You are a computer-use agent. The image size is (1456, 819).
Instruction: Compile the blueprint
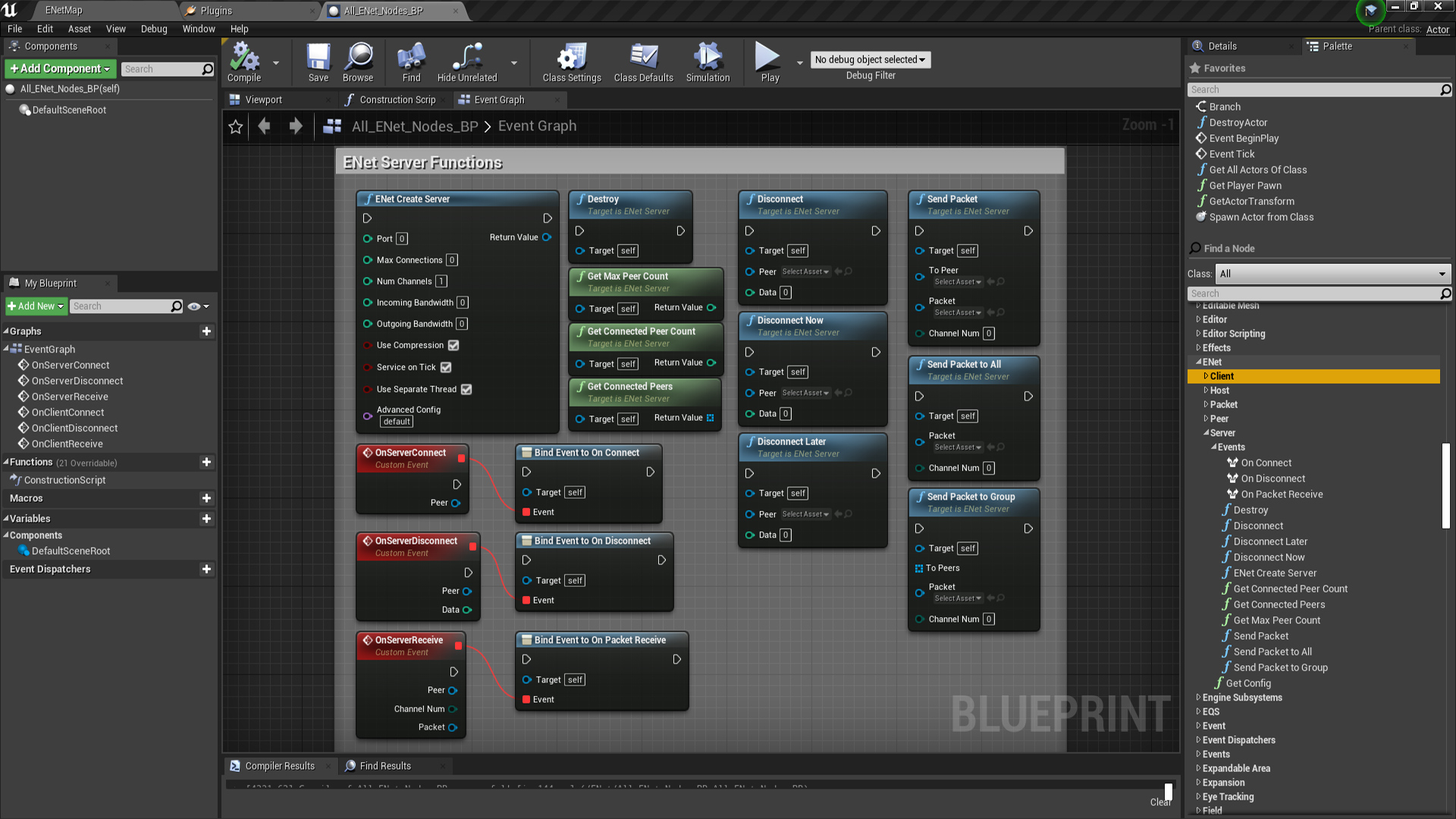click(x=244, y=62)
